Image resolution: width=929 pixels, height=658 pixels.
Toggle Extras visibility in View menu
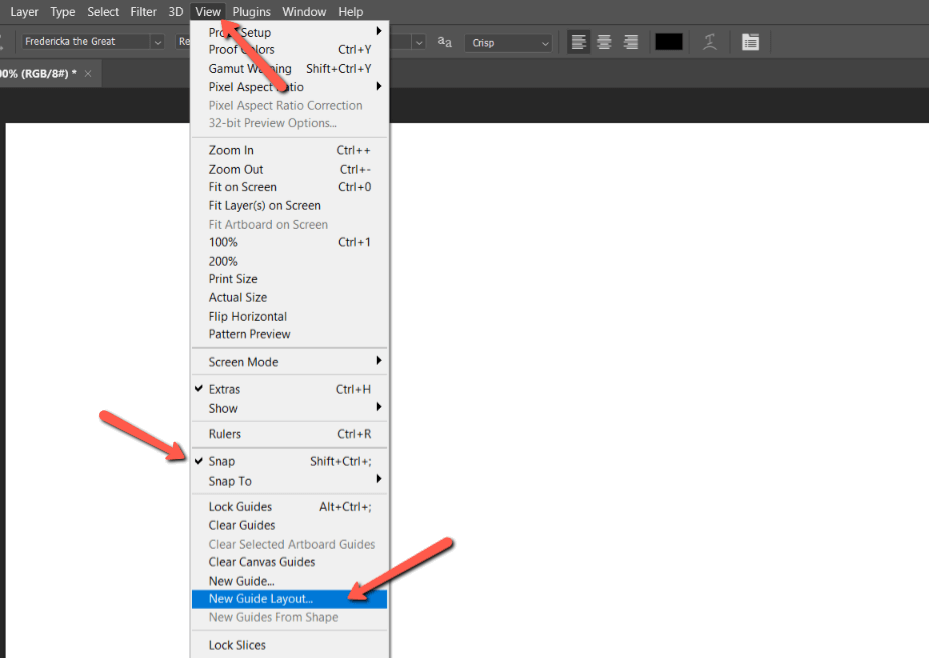(224, 389)
